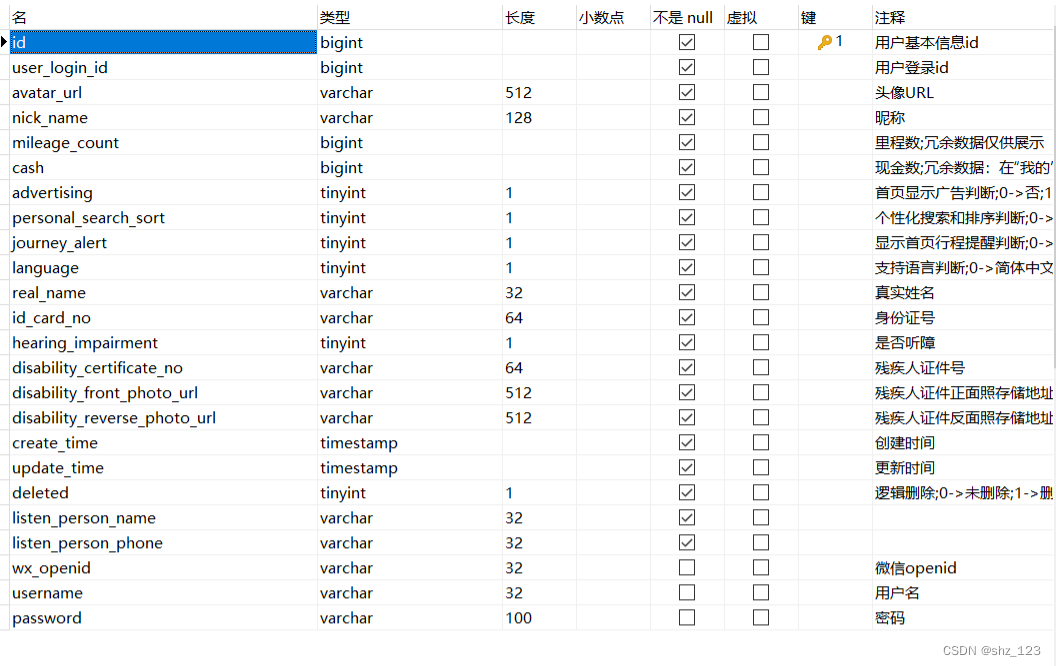Click the 名 column header
The width and height of the screenshot is (1056, 666).
pyautogui.click(x=19, y=18)
